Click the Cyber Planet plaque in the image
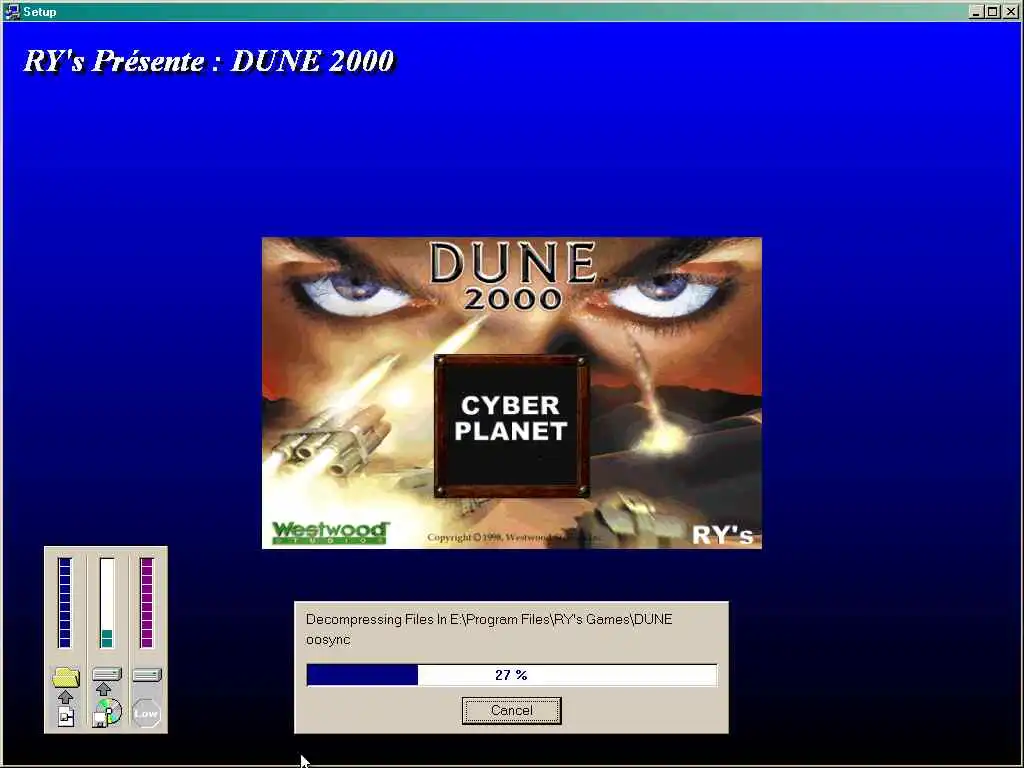The width and height of the screenshot is (1024, 768). (511, 426)
